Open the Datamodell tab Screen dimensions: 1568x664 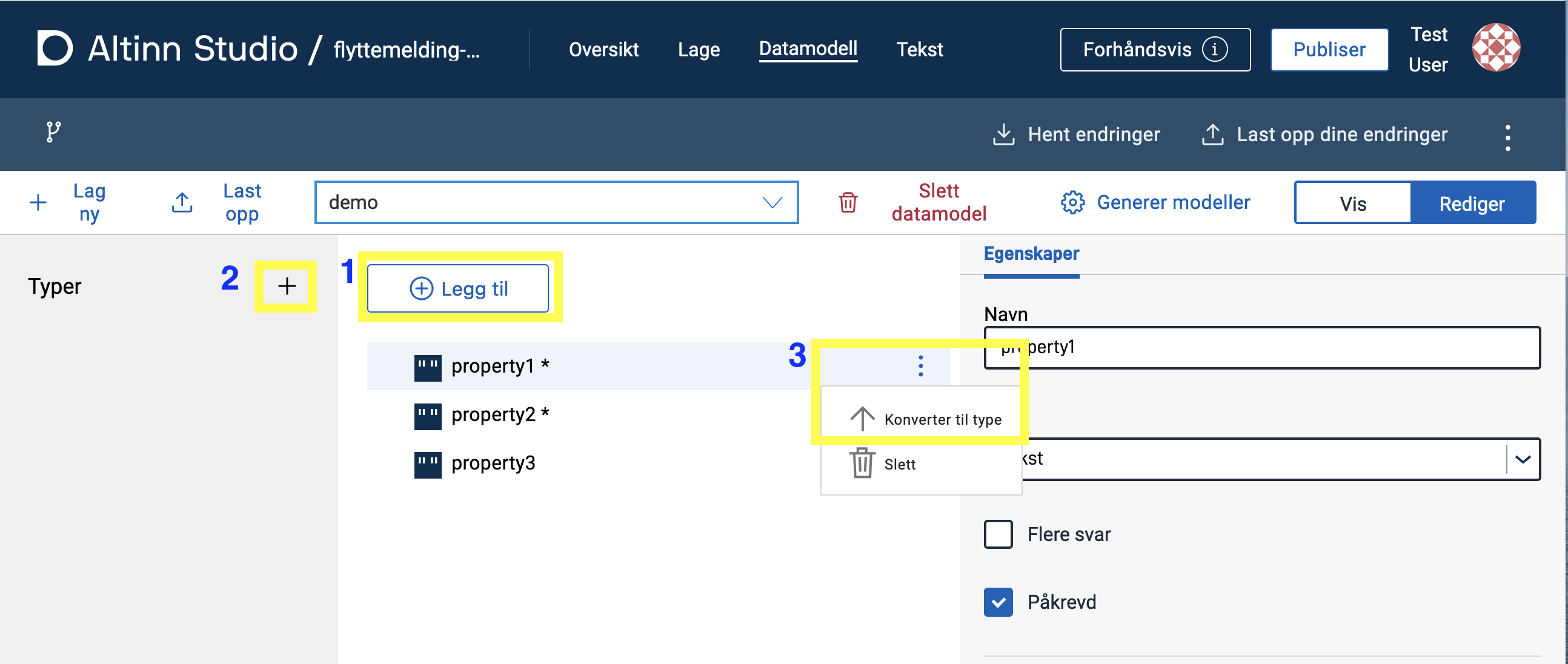pos(808,48)
